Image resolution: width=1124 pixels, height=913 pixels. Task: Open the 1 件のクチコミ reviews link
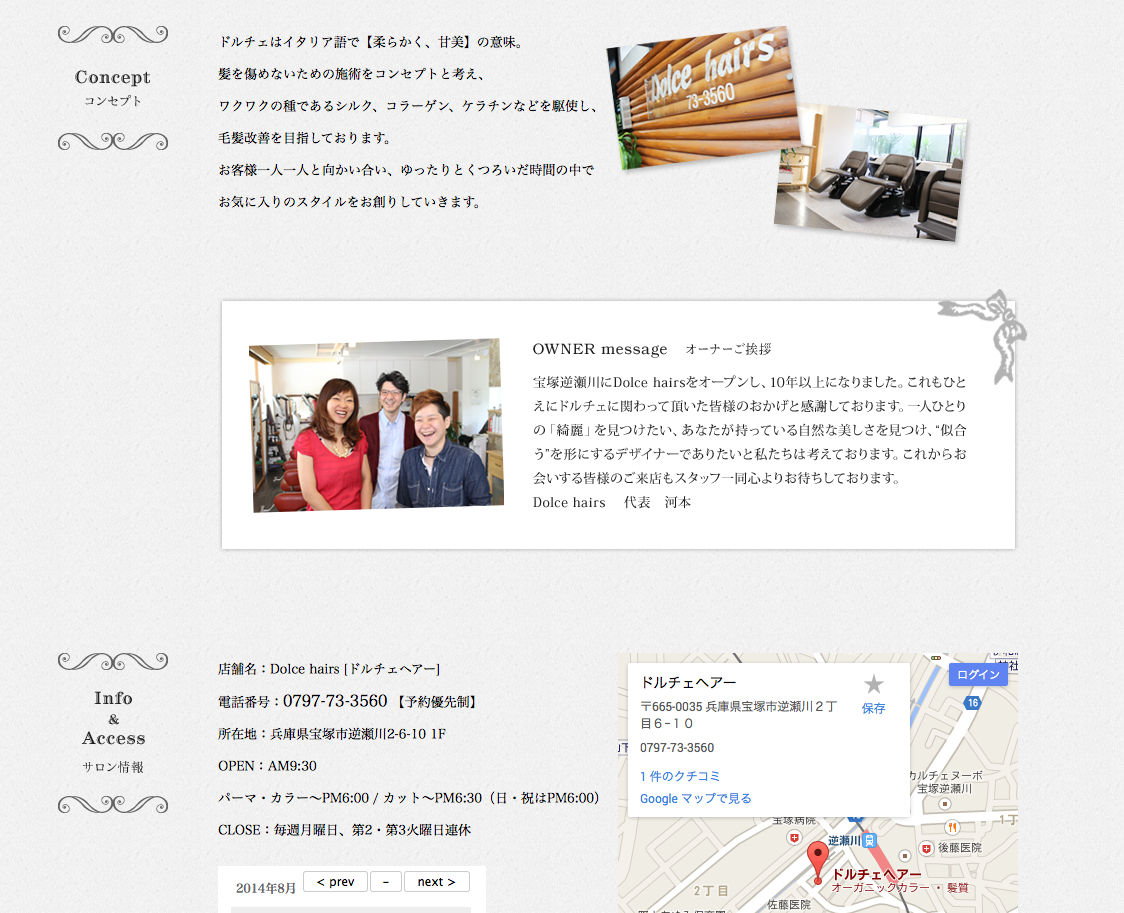tap(680, 776)
